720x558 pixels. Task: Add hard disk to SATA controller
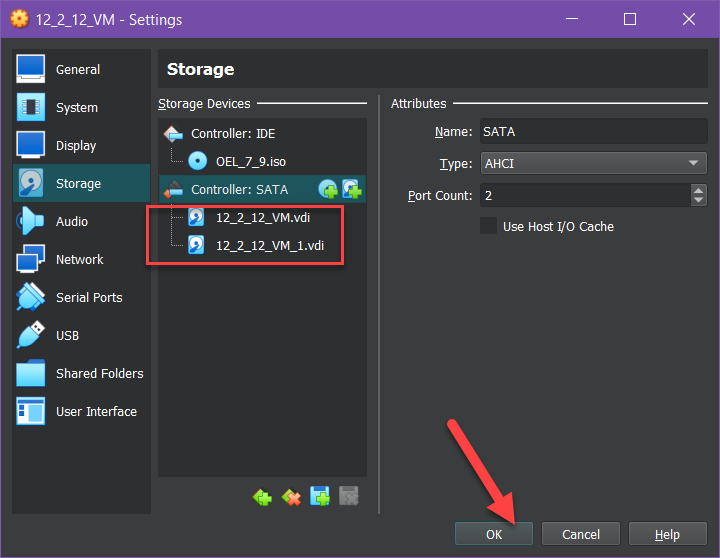(351, 189)
